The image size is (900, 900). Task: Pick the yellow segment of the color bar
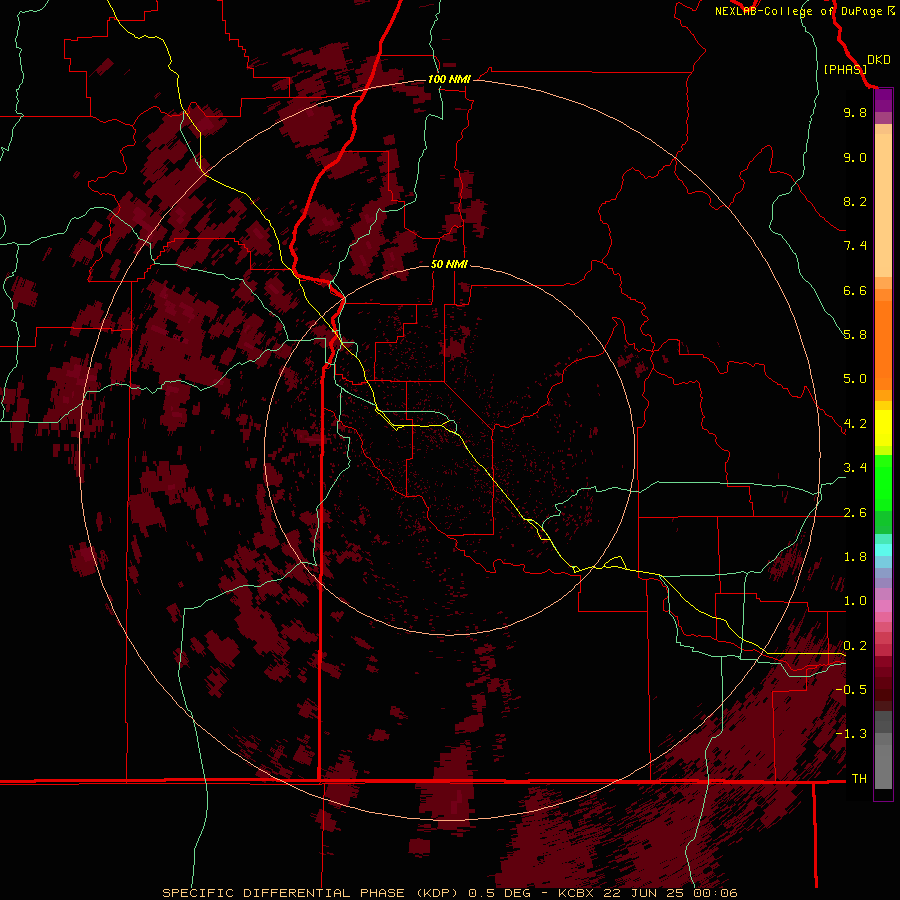click(x=883, y=428)
